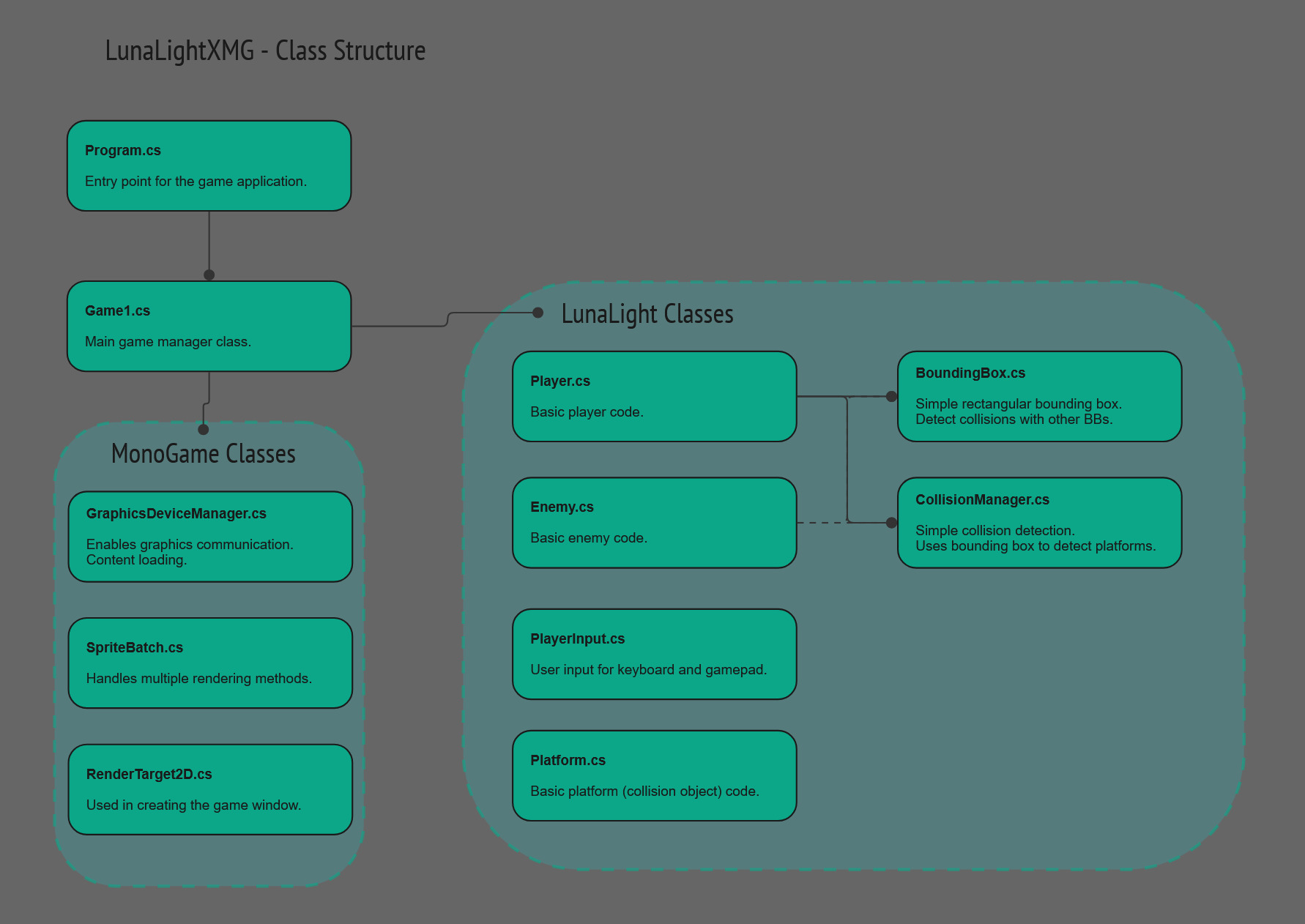Click 'Basic platform (collision object) code.' text

(x=644, y=791)
